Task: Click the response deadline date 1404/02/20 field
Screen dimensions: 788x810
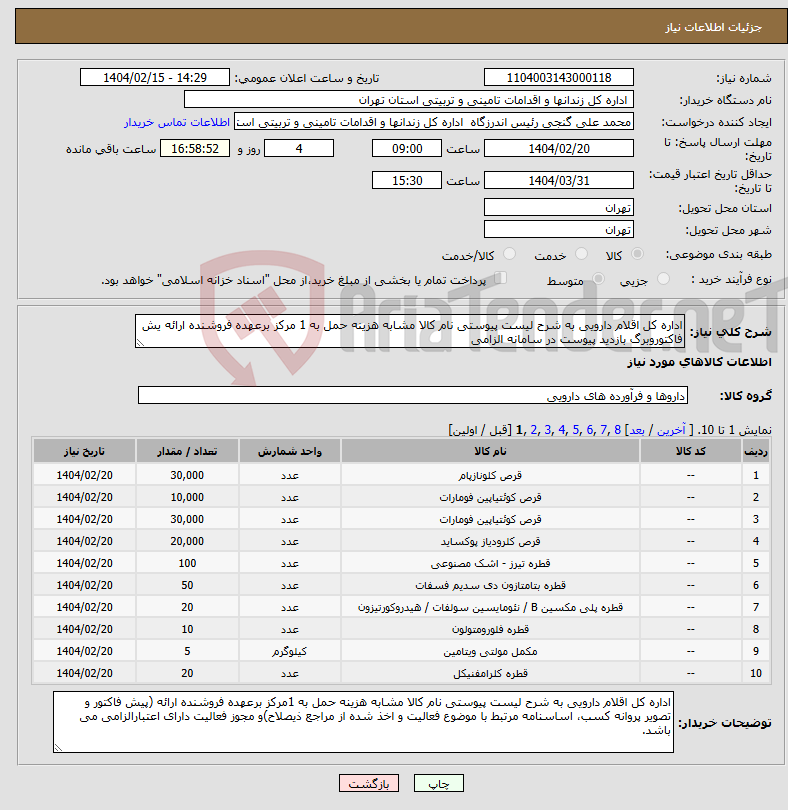Action: (559, 148)
